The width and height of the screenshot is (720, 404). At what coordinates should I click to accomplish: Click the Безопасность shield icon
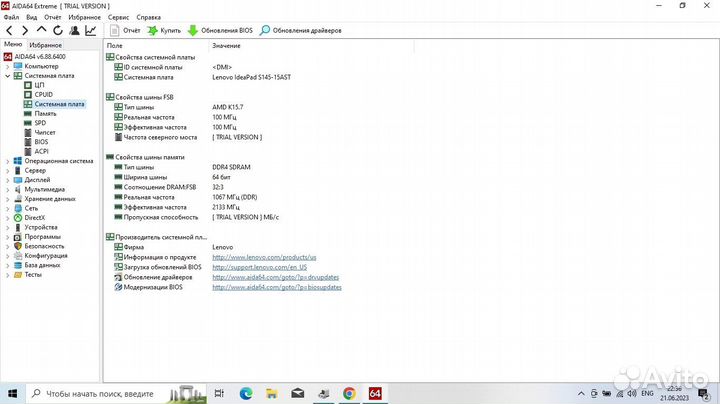pos(18,246)
